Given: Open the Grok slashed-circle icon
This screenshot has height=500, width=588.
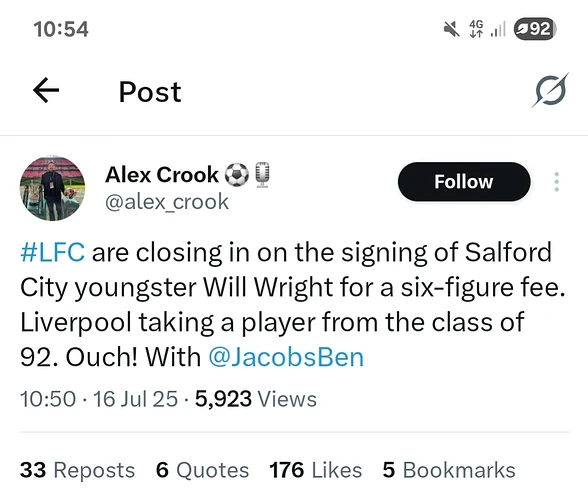Looking at the screenshot, I should click(550, 90).
